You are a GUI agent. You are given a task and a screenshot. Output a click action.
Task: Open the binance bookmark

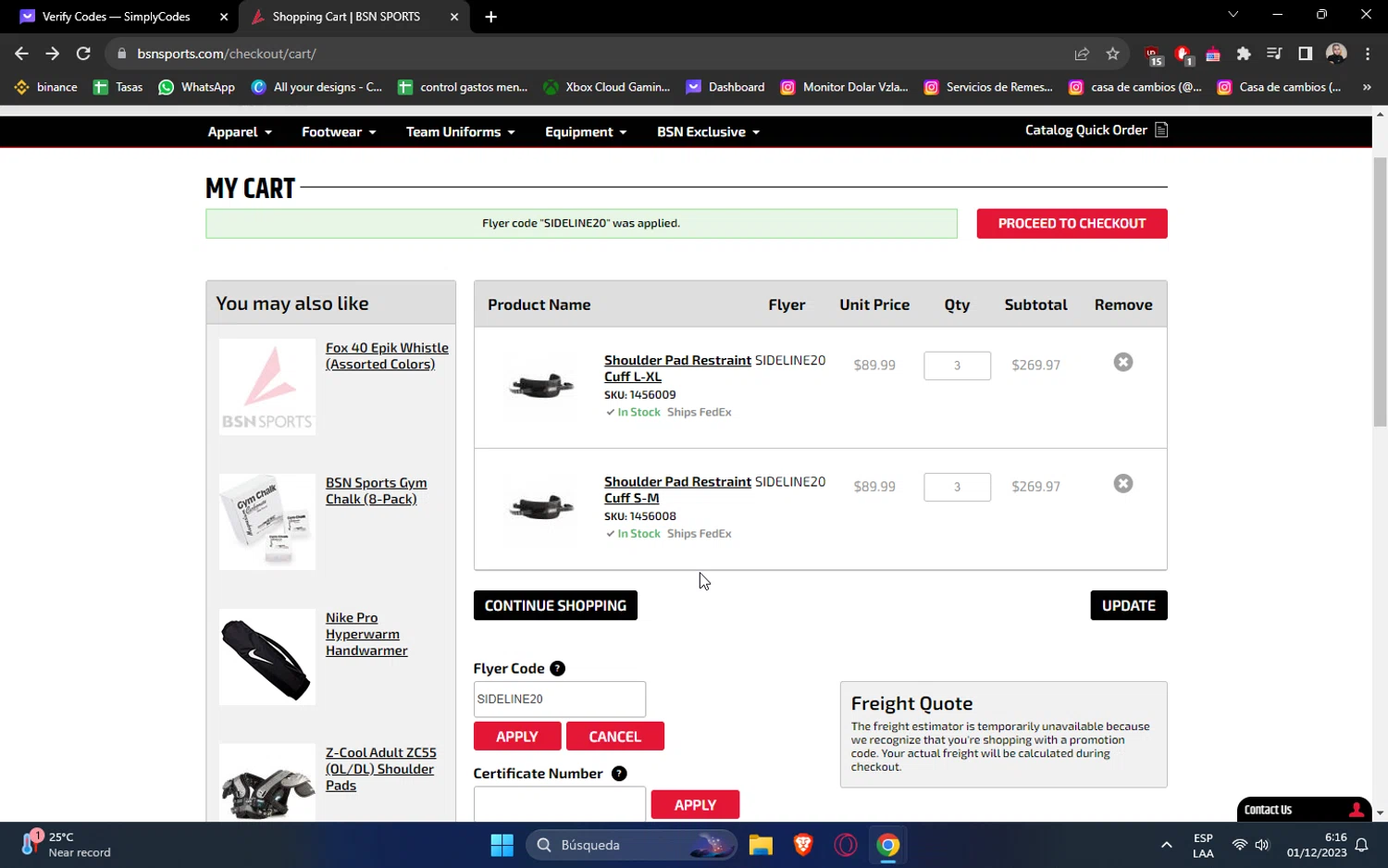[46, 87]
